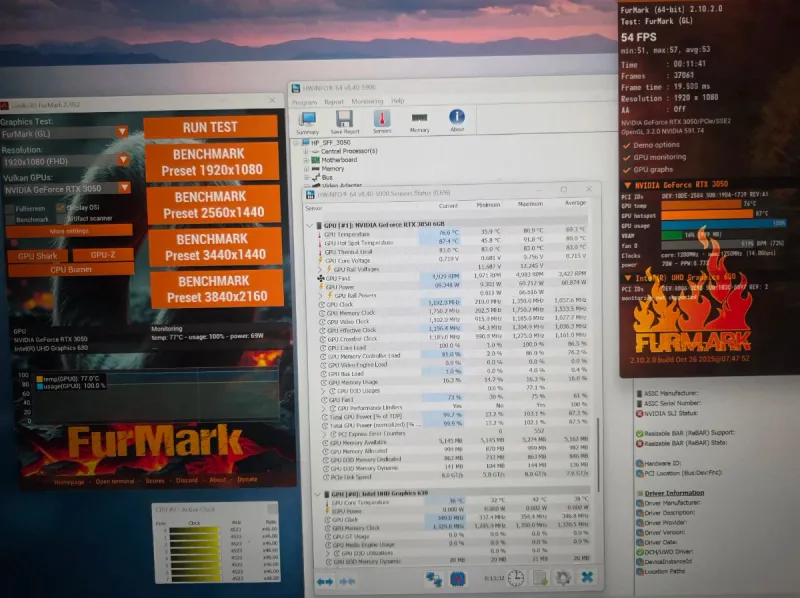Click the GPU Temperature thermometer icon in the list
The width and height of the screenshot is (800, 598).
pyautogui.click(x=320, y=234)
